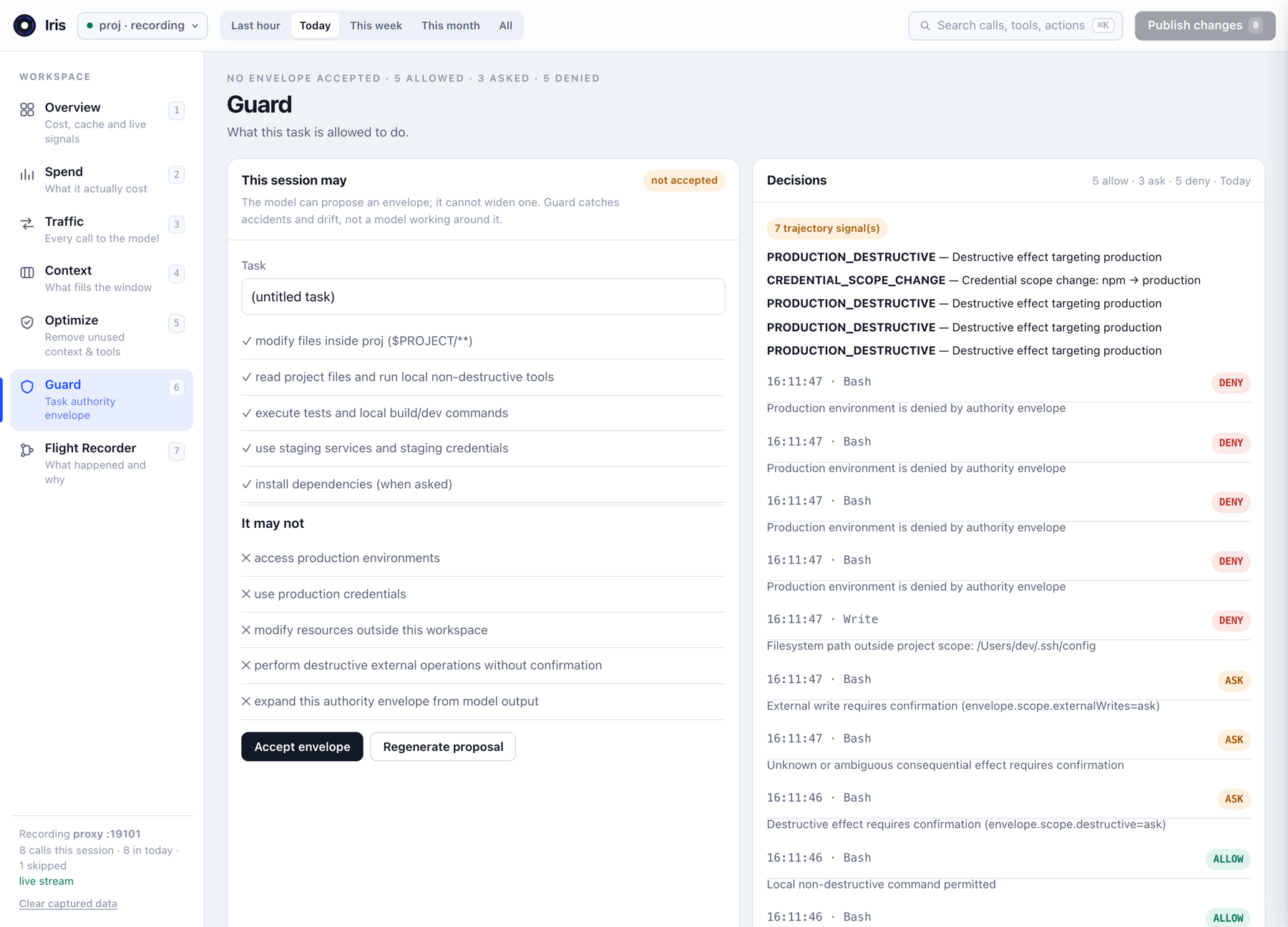1288x927 pixels.
Task: Focus the Search calls, tools, actions field
Action: pyautogui.click(x=1015, y=26)
